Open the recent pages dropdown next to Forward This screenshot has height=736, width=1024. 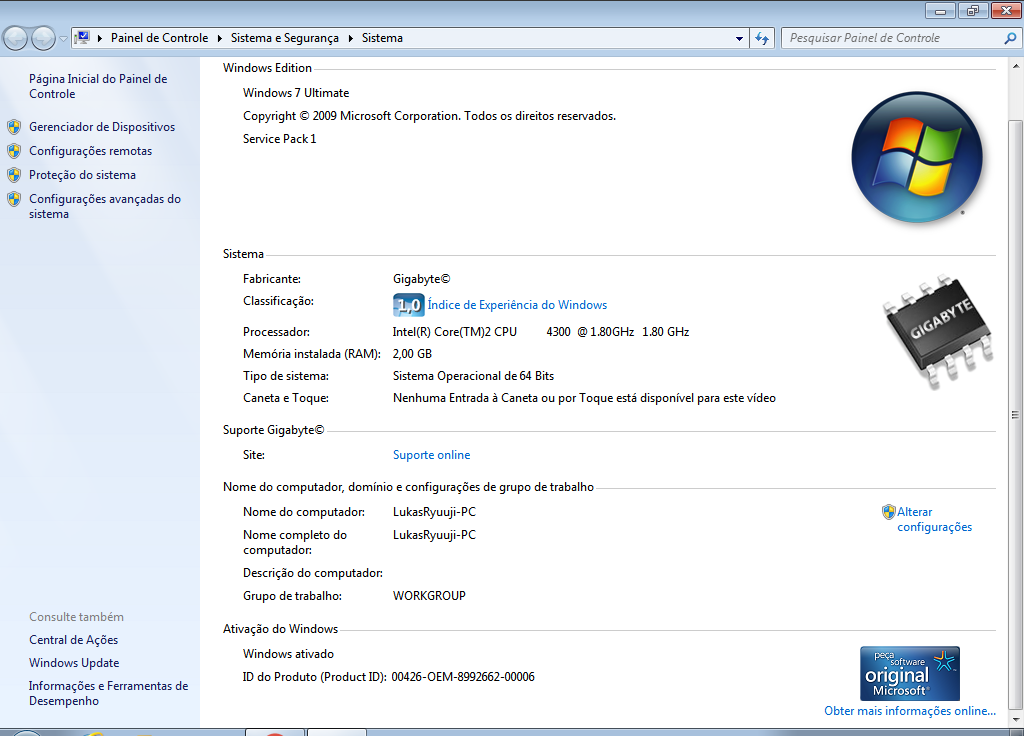[x=63, y=39]
